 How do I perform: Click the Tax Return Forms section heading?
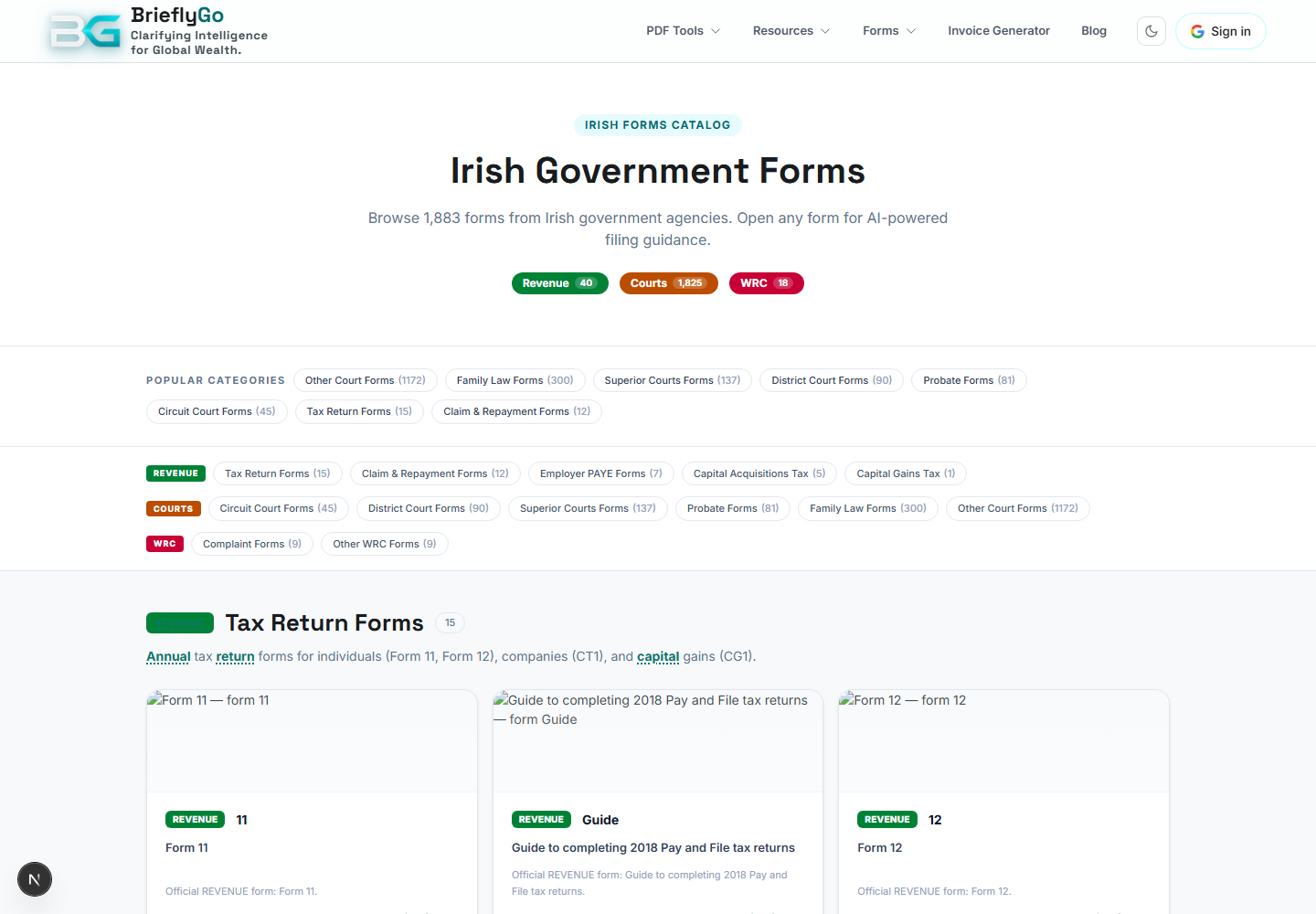(x=324, y=623)
